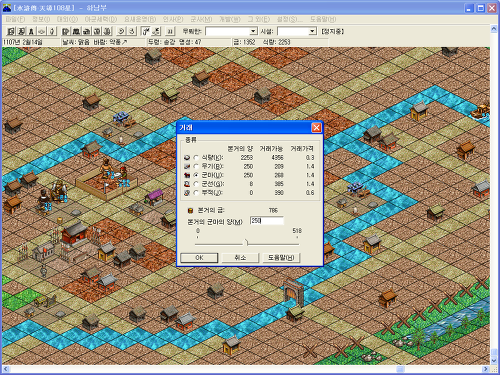Select the 부적(J) radio button

pyautogui.click(x=196, y=193)
